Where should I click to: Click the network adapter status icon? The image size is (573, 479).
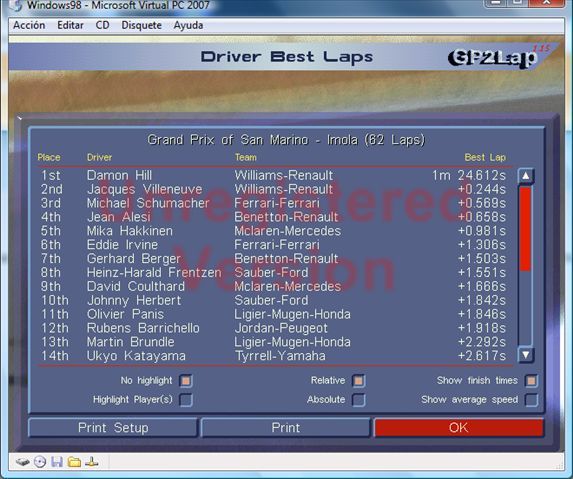(x=92, y=462)
